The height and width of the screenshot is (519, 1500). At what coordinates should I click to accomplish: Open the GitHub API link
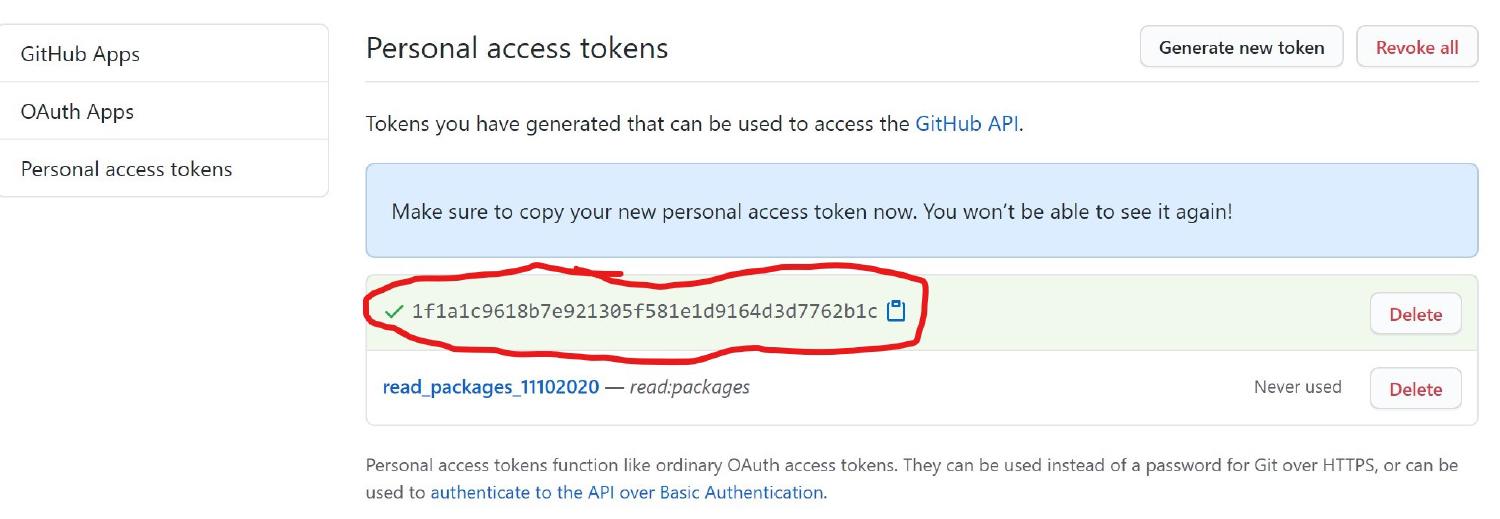(x=966, y=125)
